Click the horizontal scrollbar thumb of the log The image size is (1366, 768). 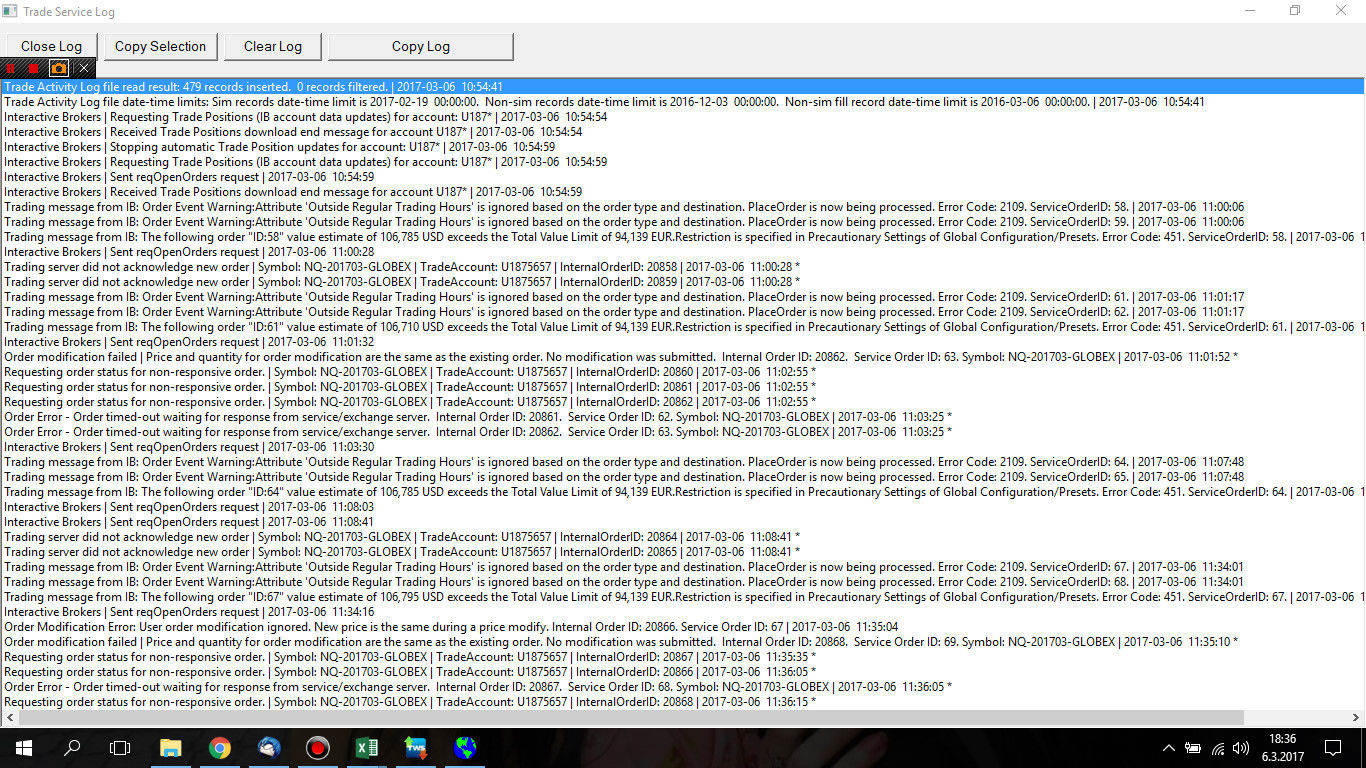click(x=632, y=717)
